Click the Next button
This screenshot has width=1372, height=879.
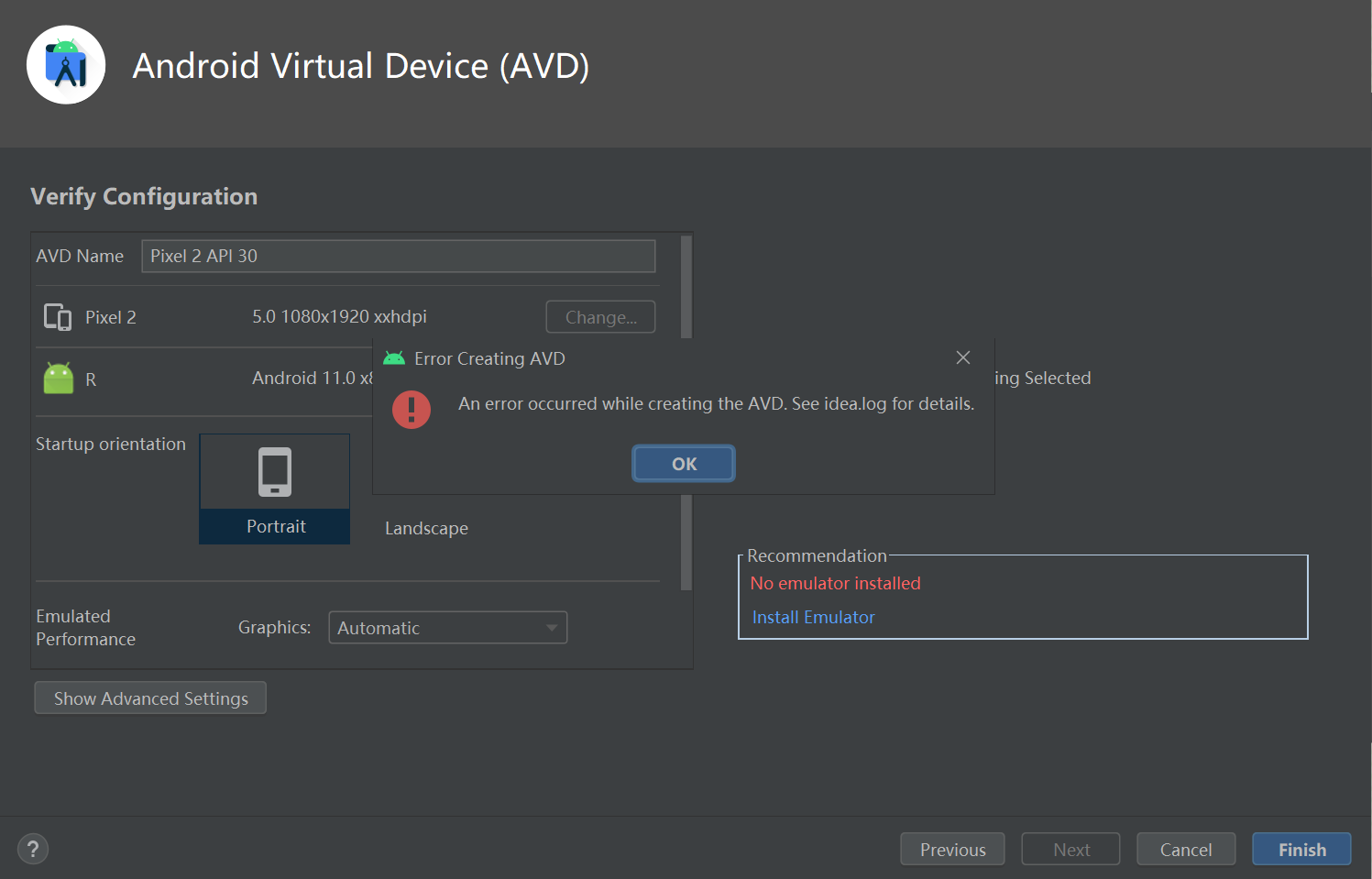click(x=1071, y=849)
